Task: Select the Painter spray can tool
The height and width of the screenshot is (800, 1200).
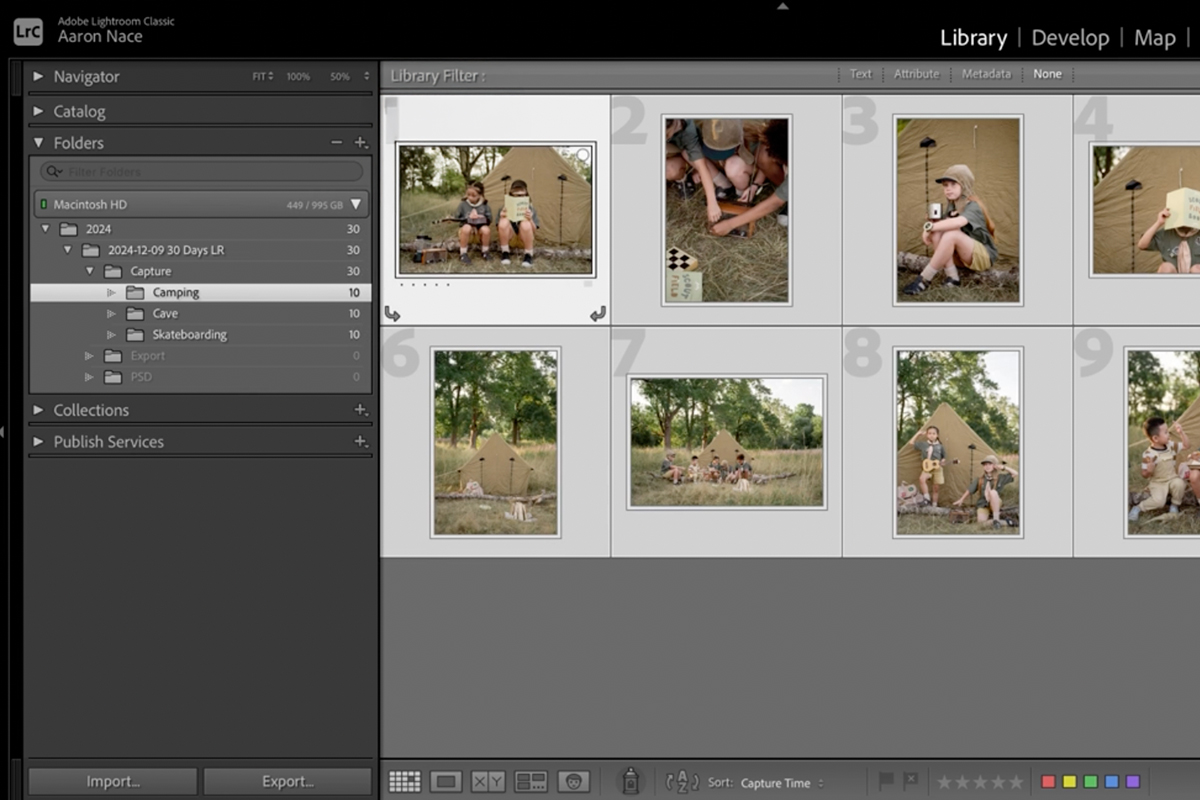Action: [630, 781]
